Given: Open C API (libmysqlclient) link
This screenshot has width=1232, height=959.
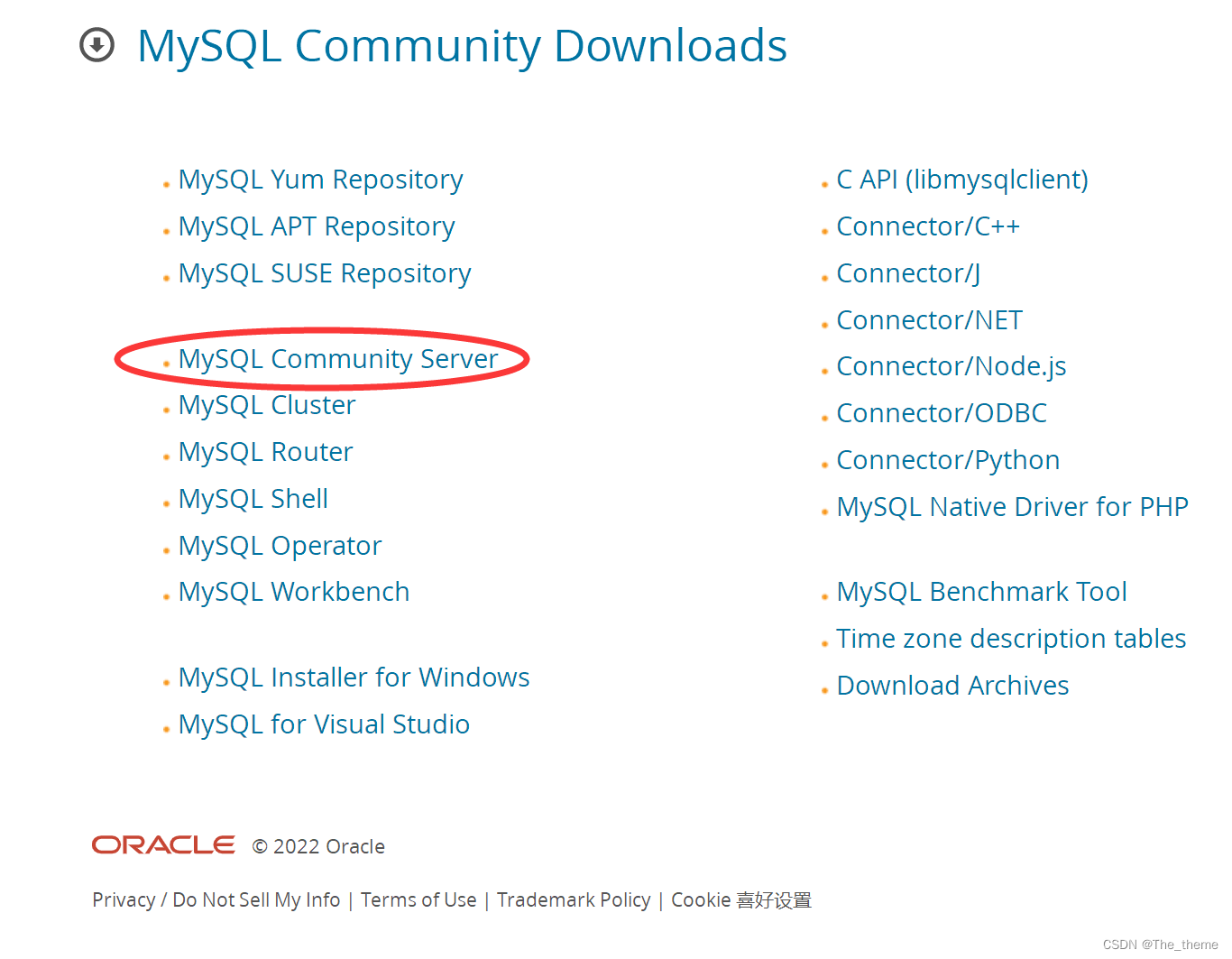Looking at the screenshot, I should [962, 180].
